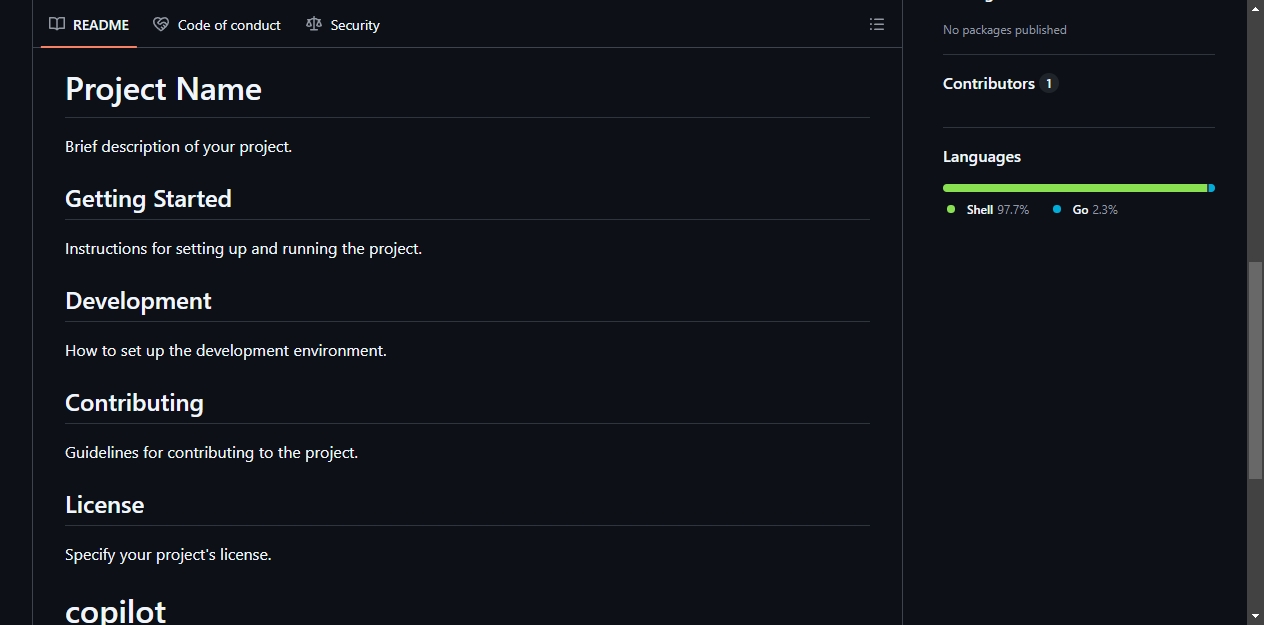
Task: Open the Contributors section link
Action: [x=989, y=84]
